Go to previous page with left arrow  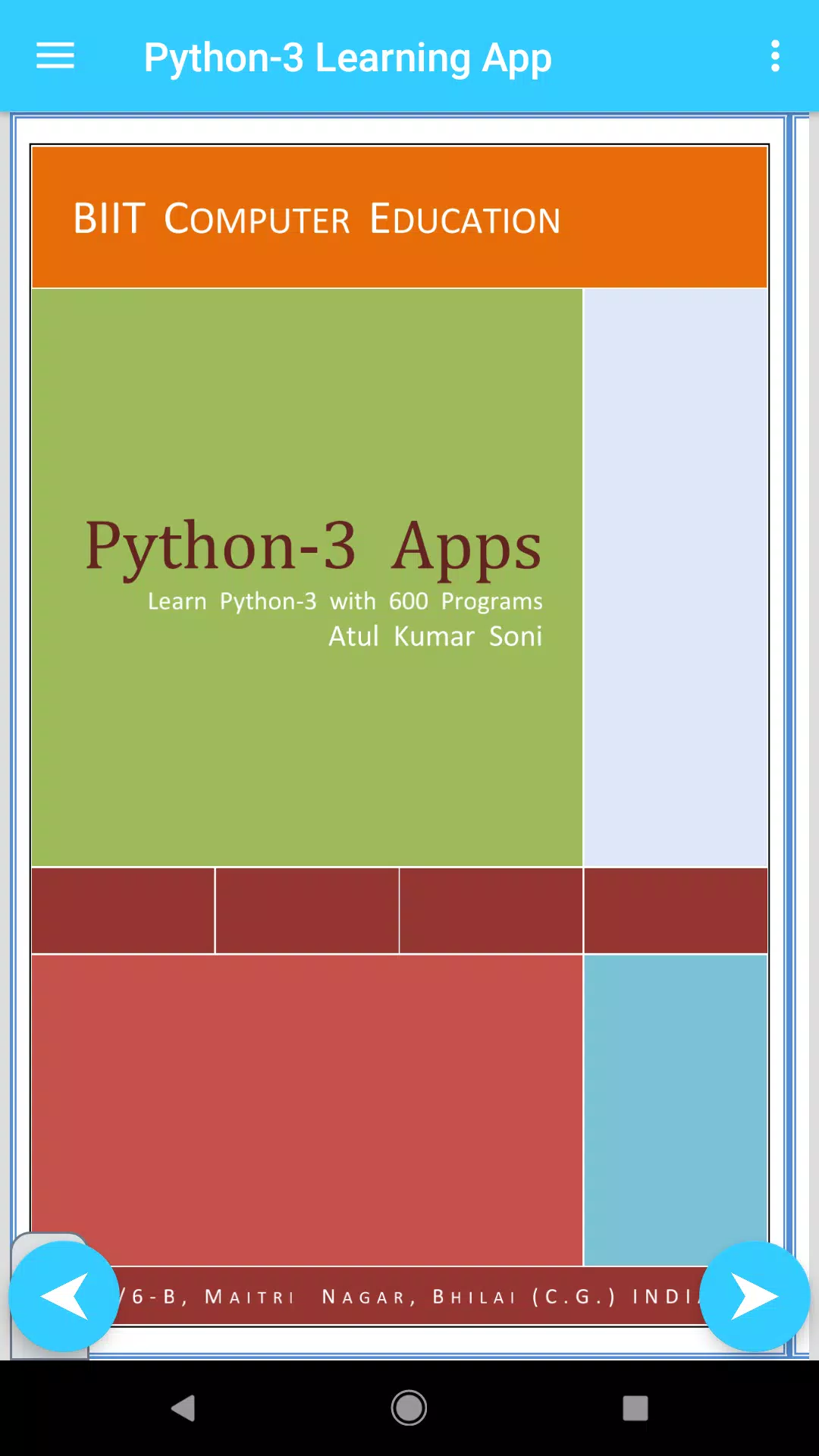[64, 1296]
